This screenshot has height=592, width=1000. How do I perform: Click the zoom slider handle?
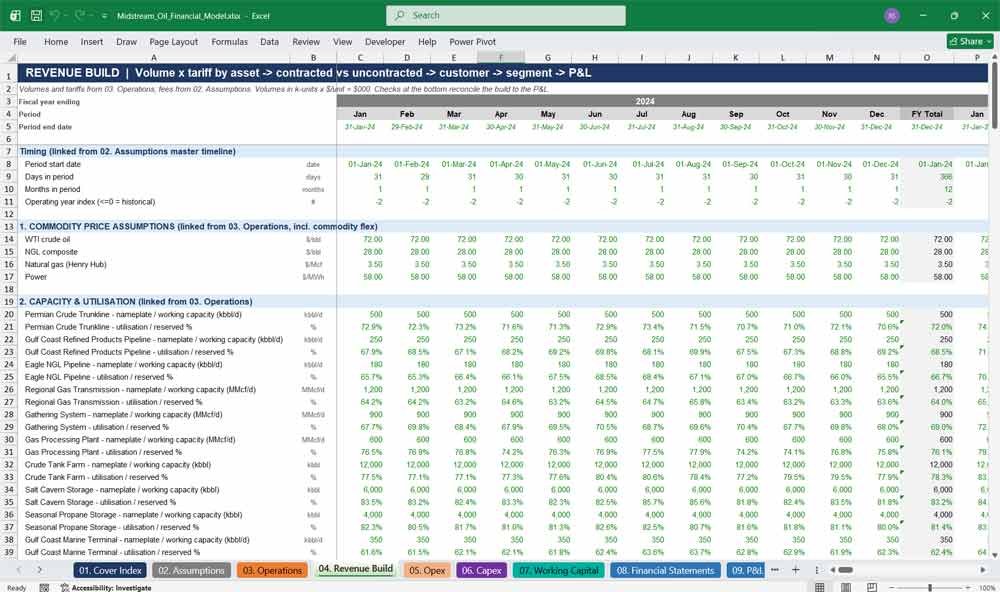tap(930, 587)
